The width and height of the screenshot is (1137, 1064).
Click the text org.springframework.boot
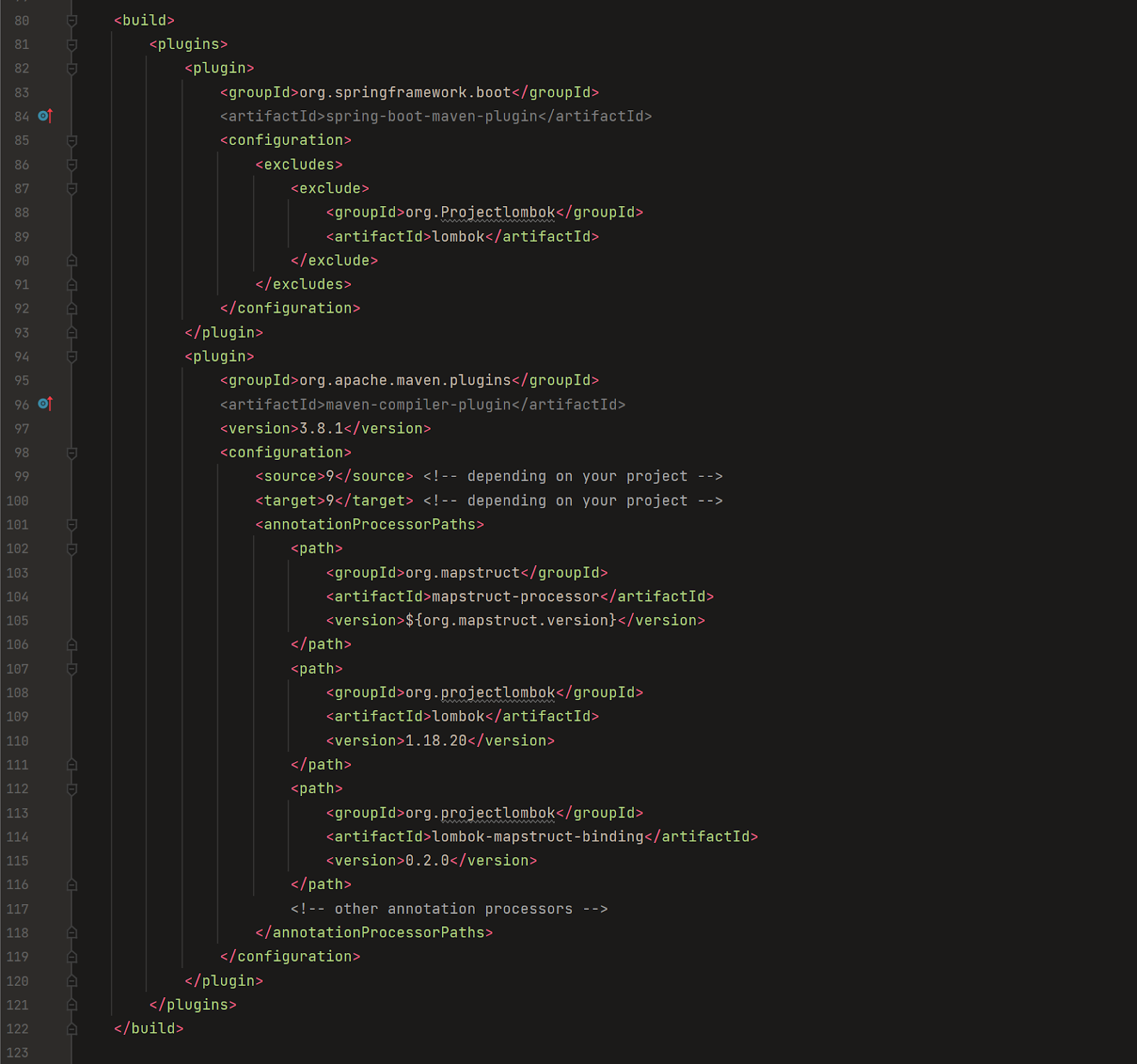coord(405,92)
